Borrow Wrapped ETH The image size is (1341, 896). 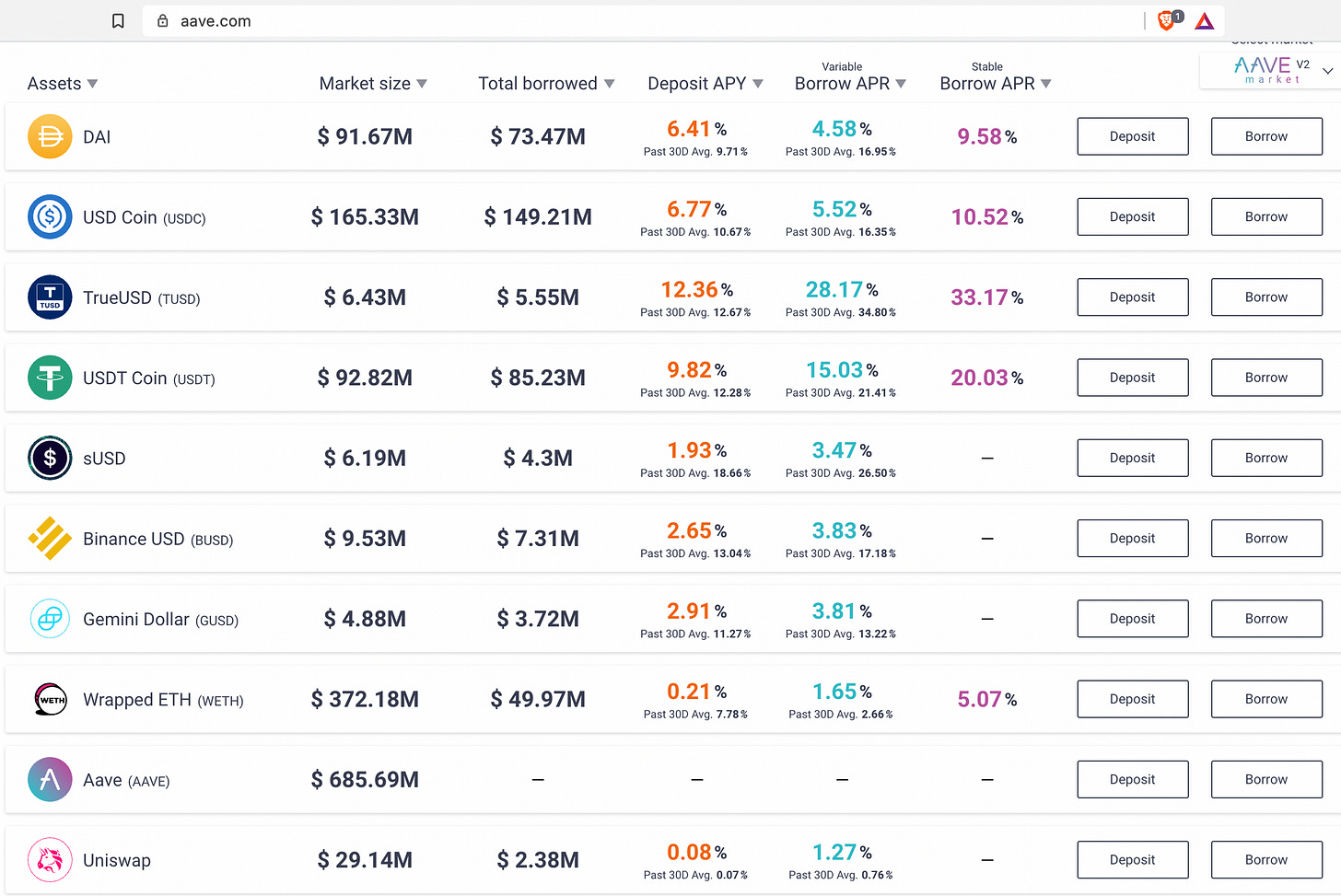coord(1266,699)
